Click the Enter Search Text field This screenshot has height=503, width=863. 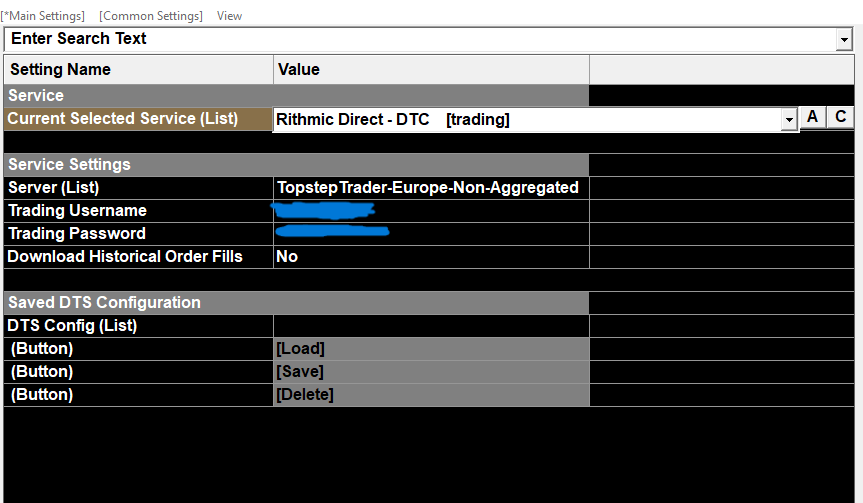coord(420,39)
